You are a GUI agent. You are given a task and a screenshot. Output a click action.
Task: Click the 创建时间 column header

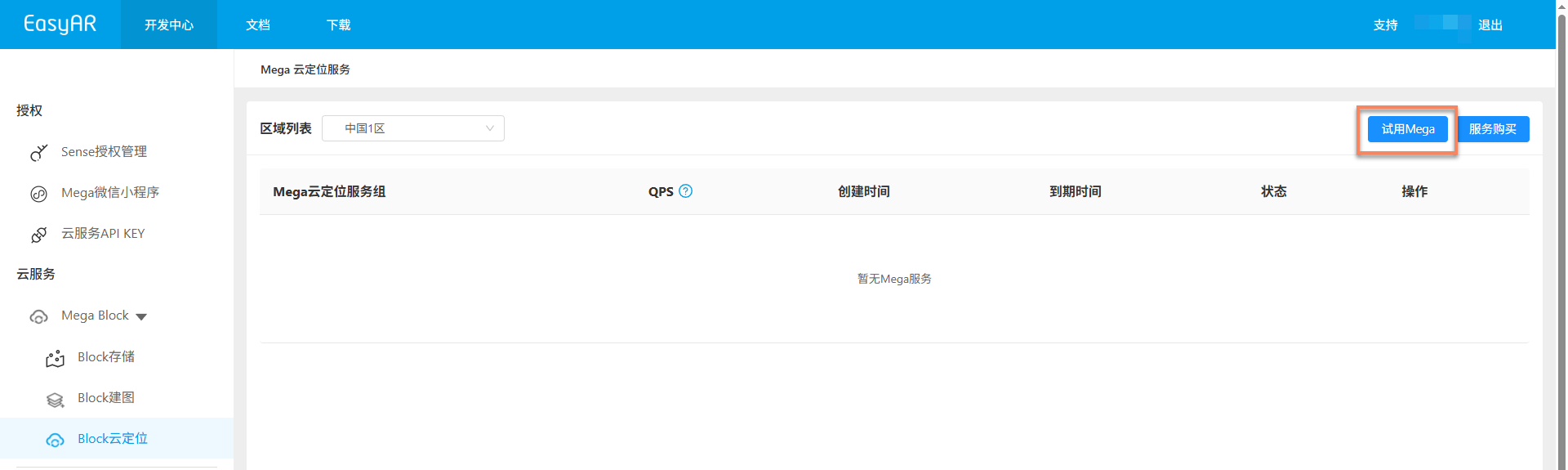(x=864, y=191)
